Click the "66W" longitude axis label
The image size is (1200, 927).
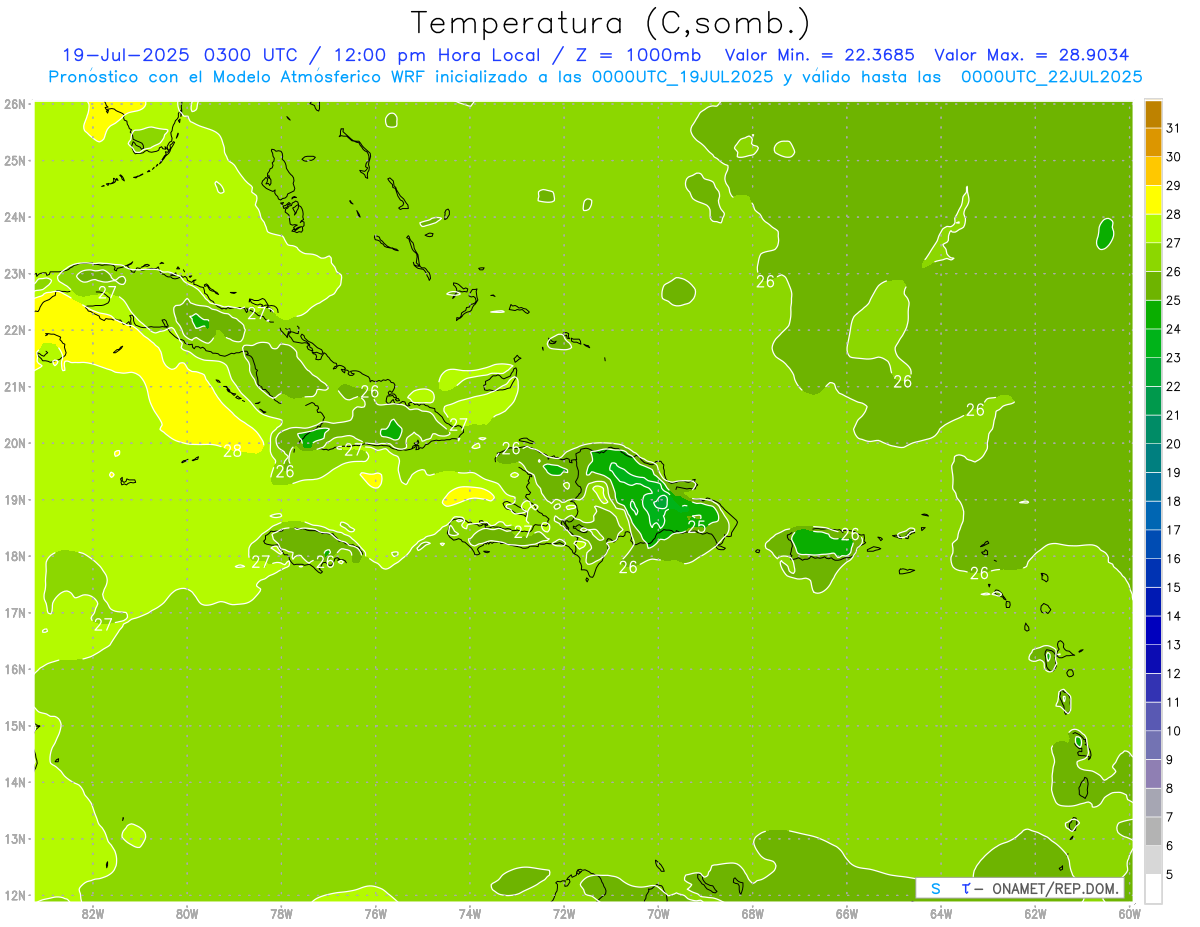[847, 913]
